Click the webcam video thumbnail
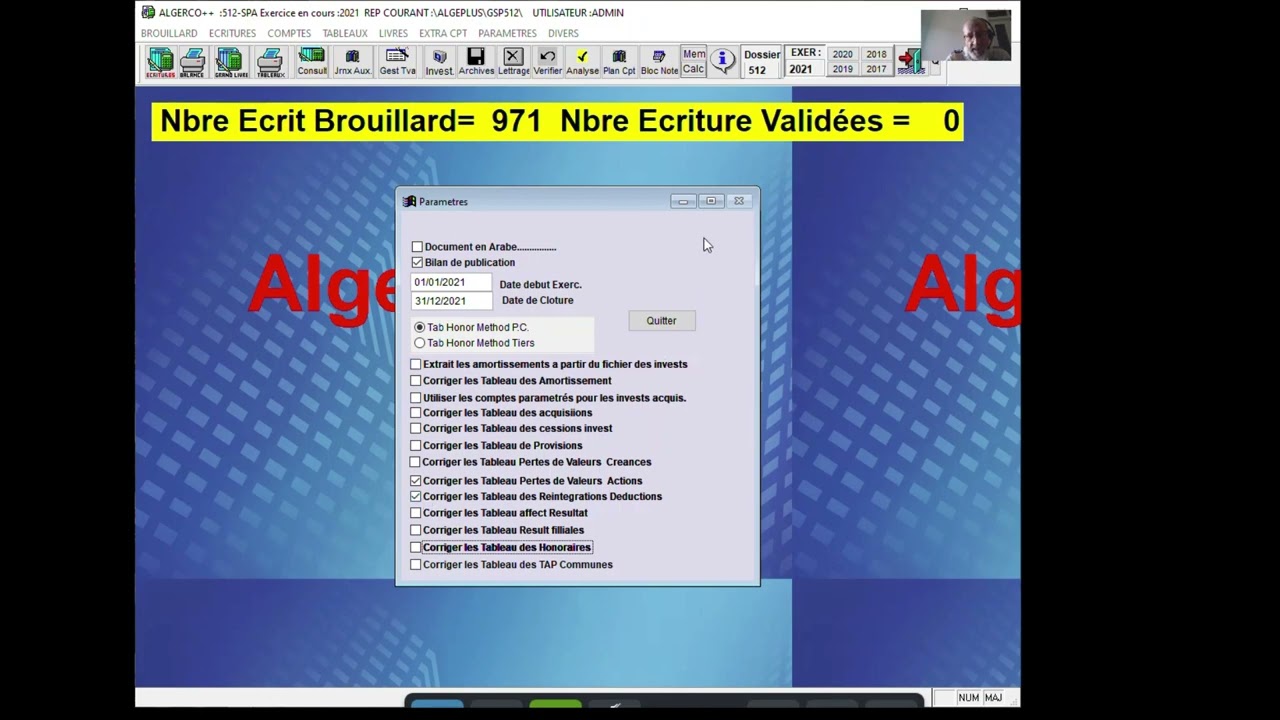Viewport: 1280px width, 720px height. pos(965,36)
